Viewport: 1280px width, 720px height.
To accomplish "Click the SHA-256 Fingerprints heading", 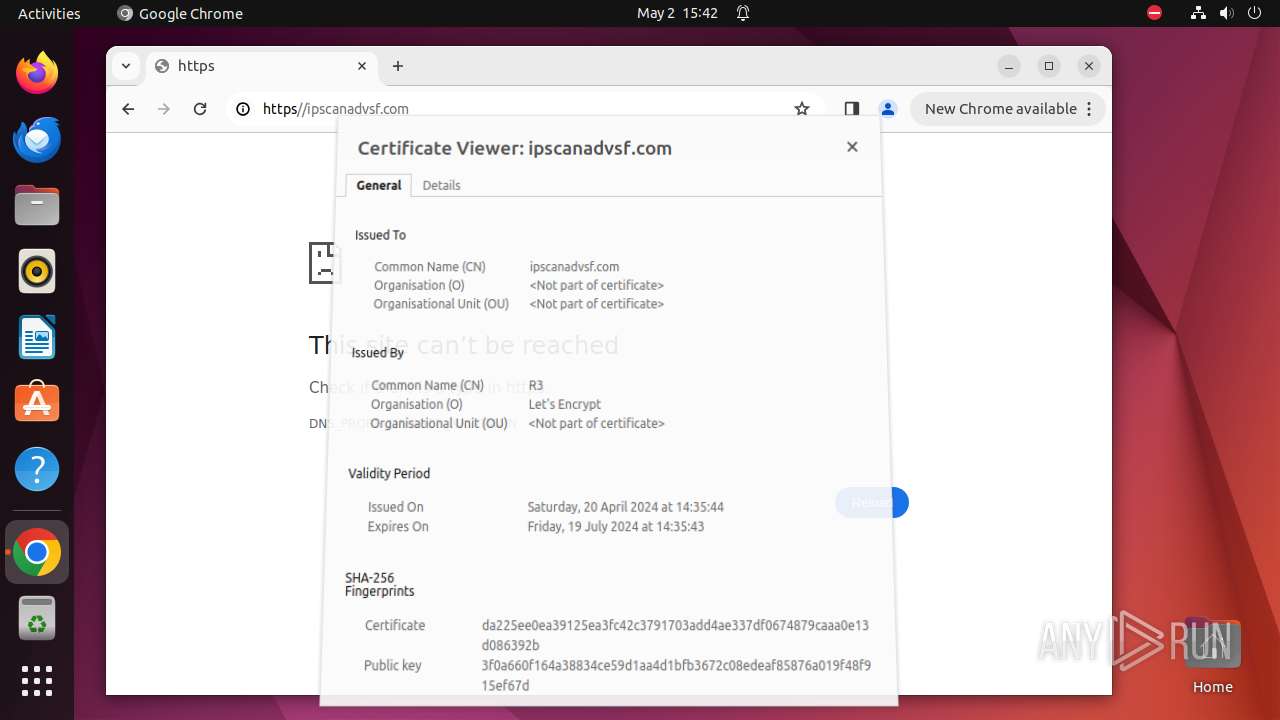I will [x=380, y=584].
